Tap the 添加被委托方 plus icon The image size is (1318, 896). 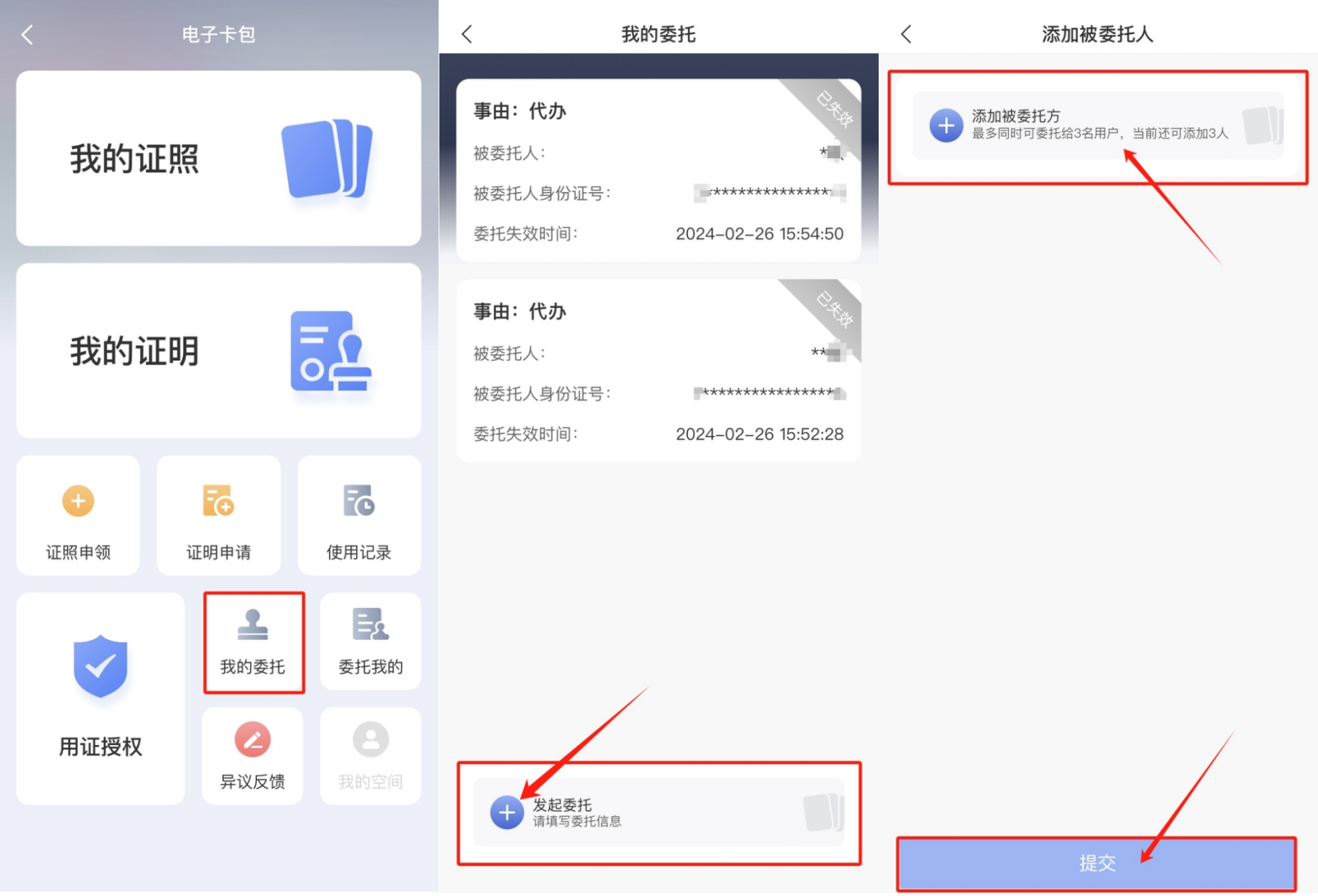[946, 126]
